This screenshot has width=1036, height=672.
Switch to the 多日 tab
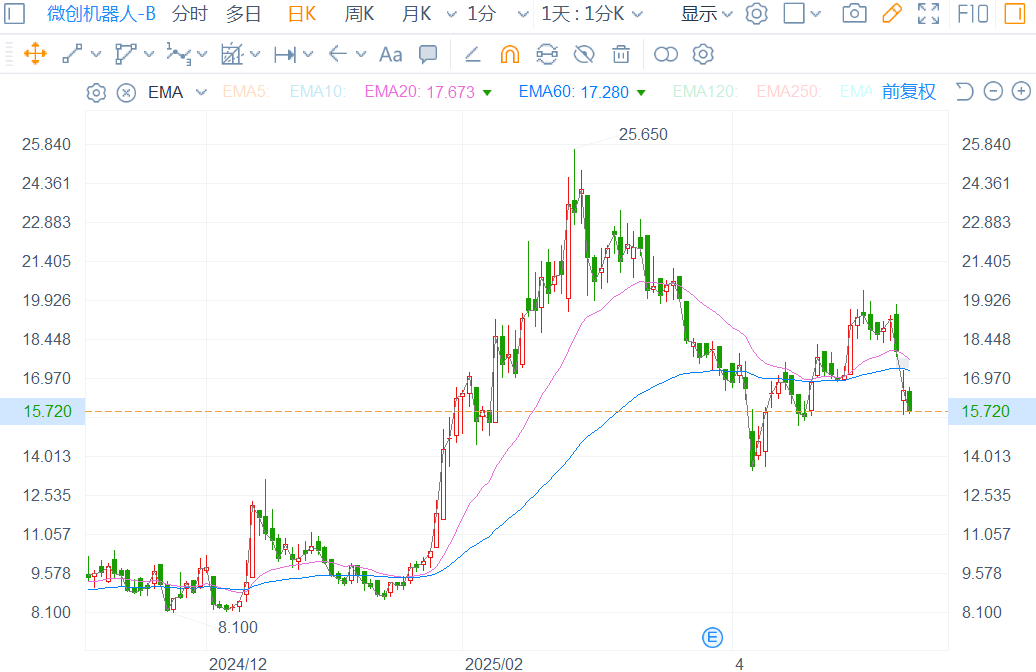pyautogui.click(x=243, y=14)
